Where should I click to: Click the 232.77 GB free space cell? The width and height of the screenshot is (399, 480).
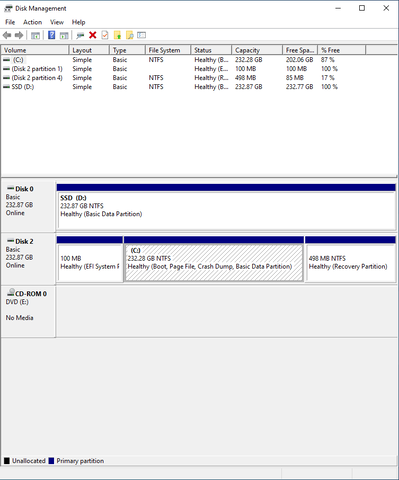pyautogui.click(x=299, y=87)
